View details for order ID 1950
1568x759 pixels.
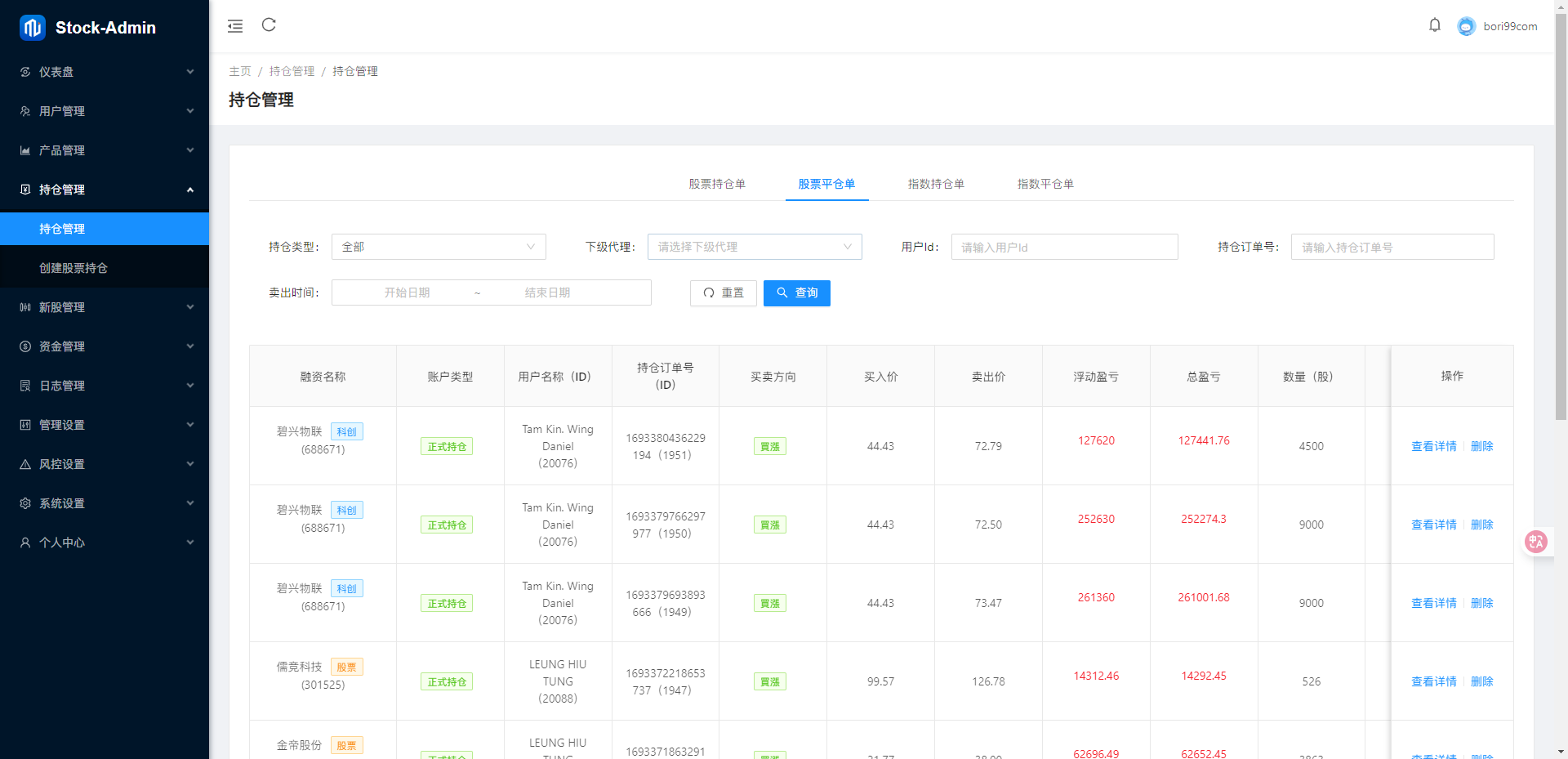pos(1434,525)
